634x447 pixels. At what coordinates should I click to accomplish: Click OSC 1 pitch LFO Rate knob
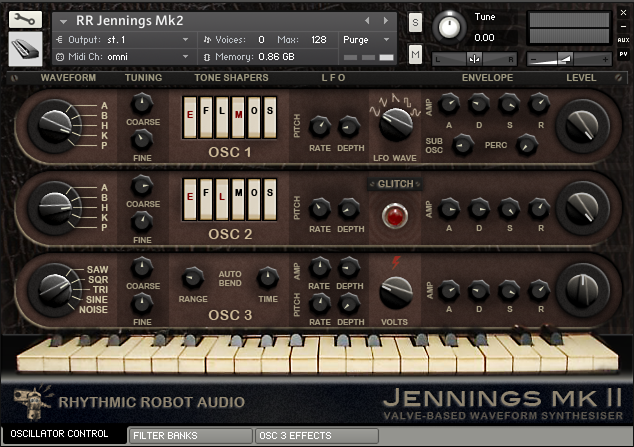(320, 127)
